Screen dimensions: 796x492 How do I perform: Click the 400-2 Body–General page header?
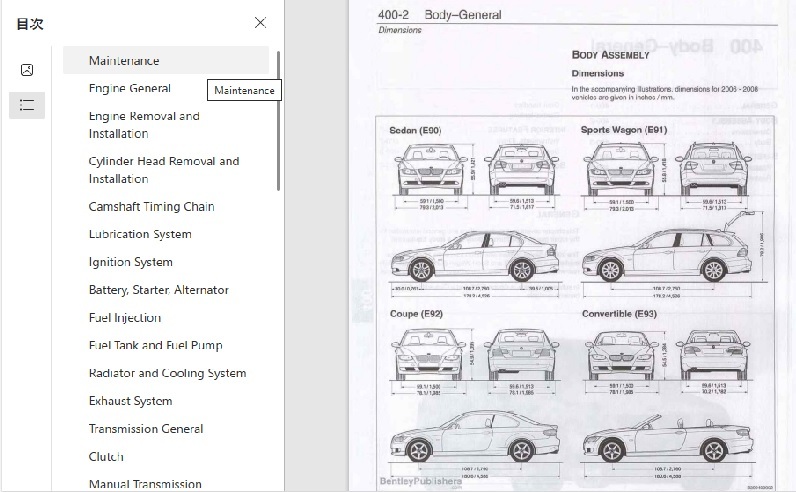pyautogui.click(x=439, y=15)
